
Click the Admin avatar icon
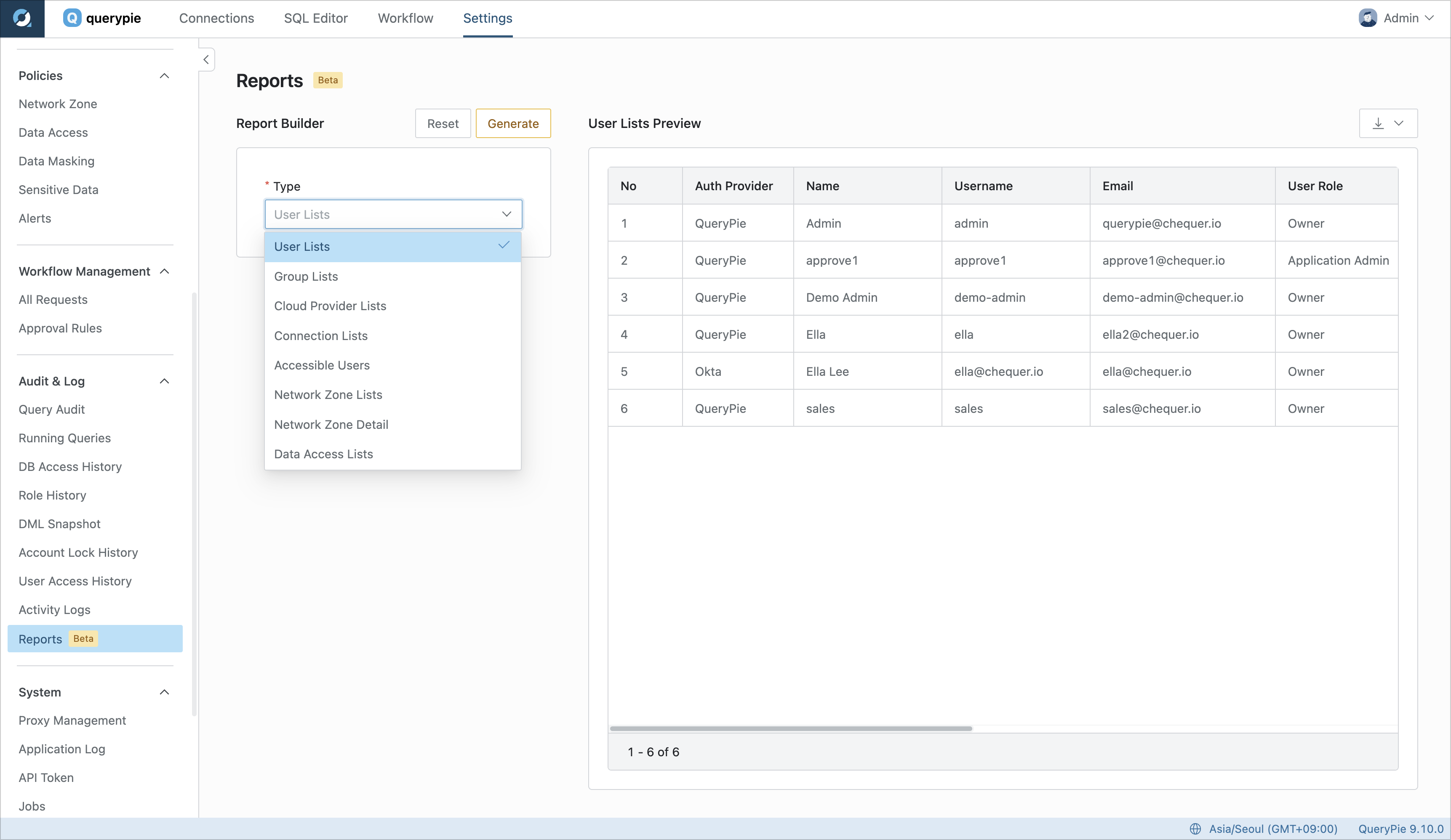pyautogui.click(x=1368, y=18)
